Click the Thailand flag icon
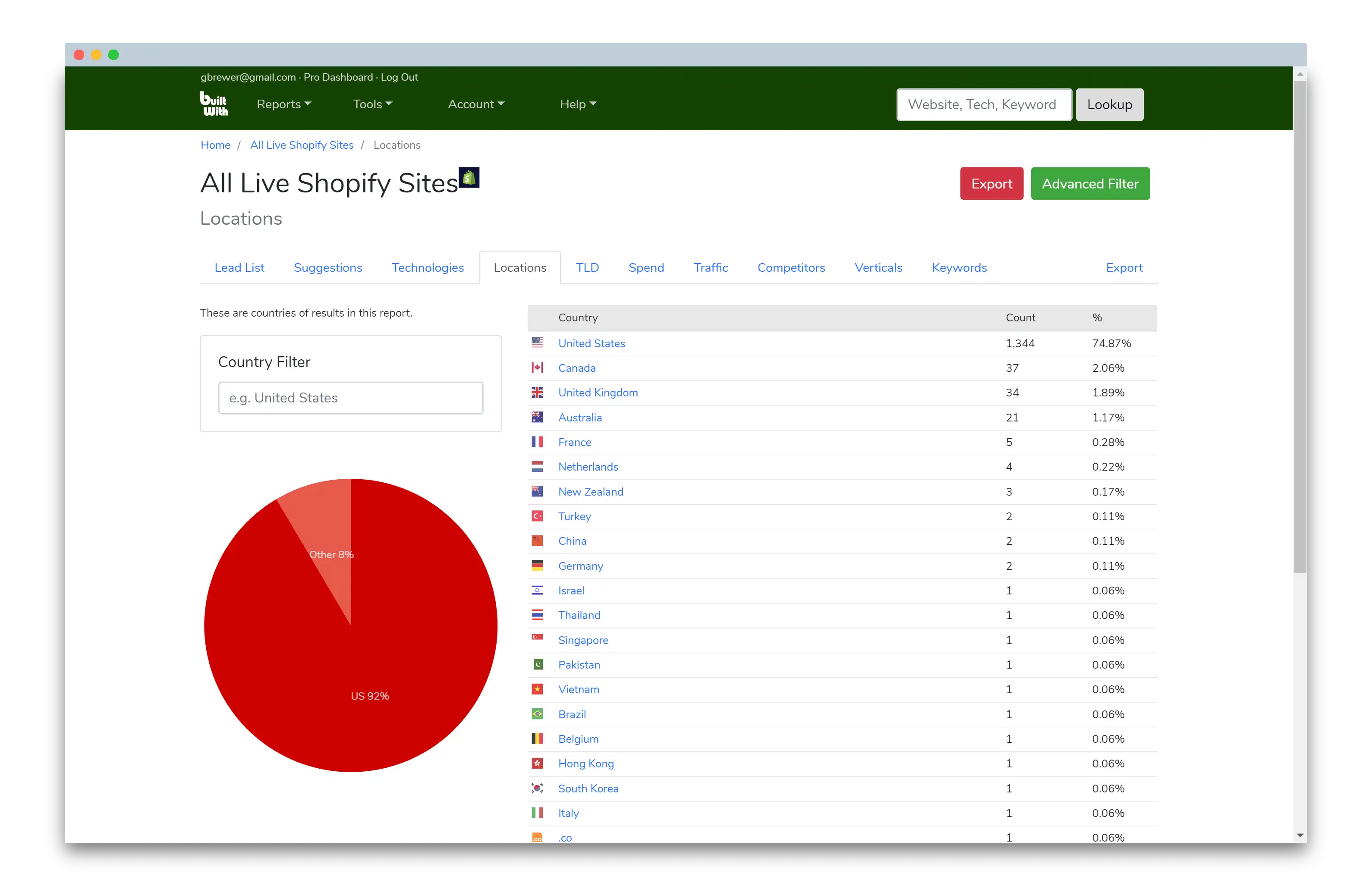This screenshot has height=886, width=1372. coord(537,615)
